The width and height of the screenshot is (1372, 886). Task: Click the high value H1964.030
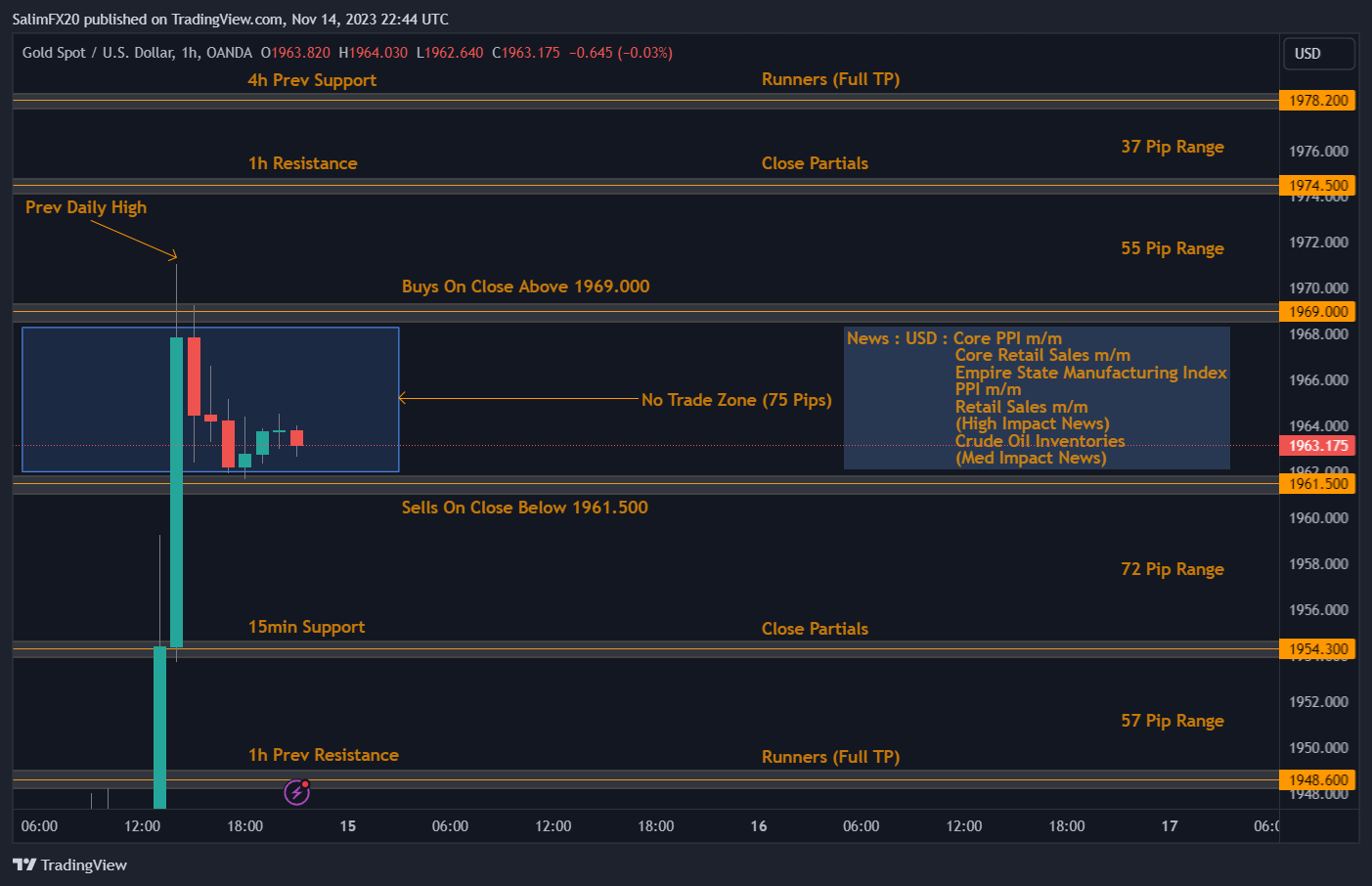click(x=373, y=53)
